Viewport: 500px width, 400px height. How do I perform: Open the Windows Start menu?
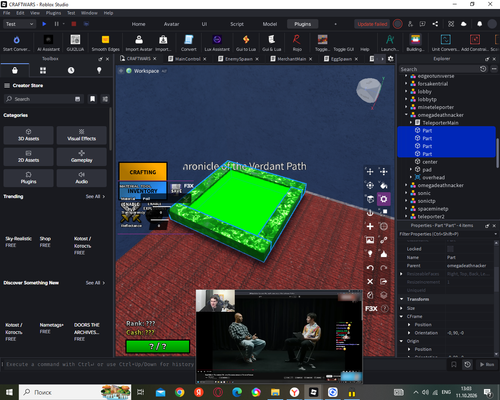9,392
